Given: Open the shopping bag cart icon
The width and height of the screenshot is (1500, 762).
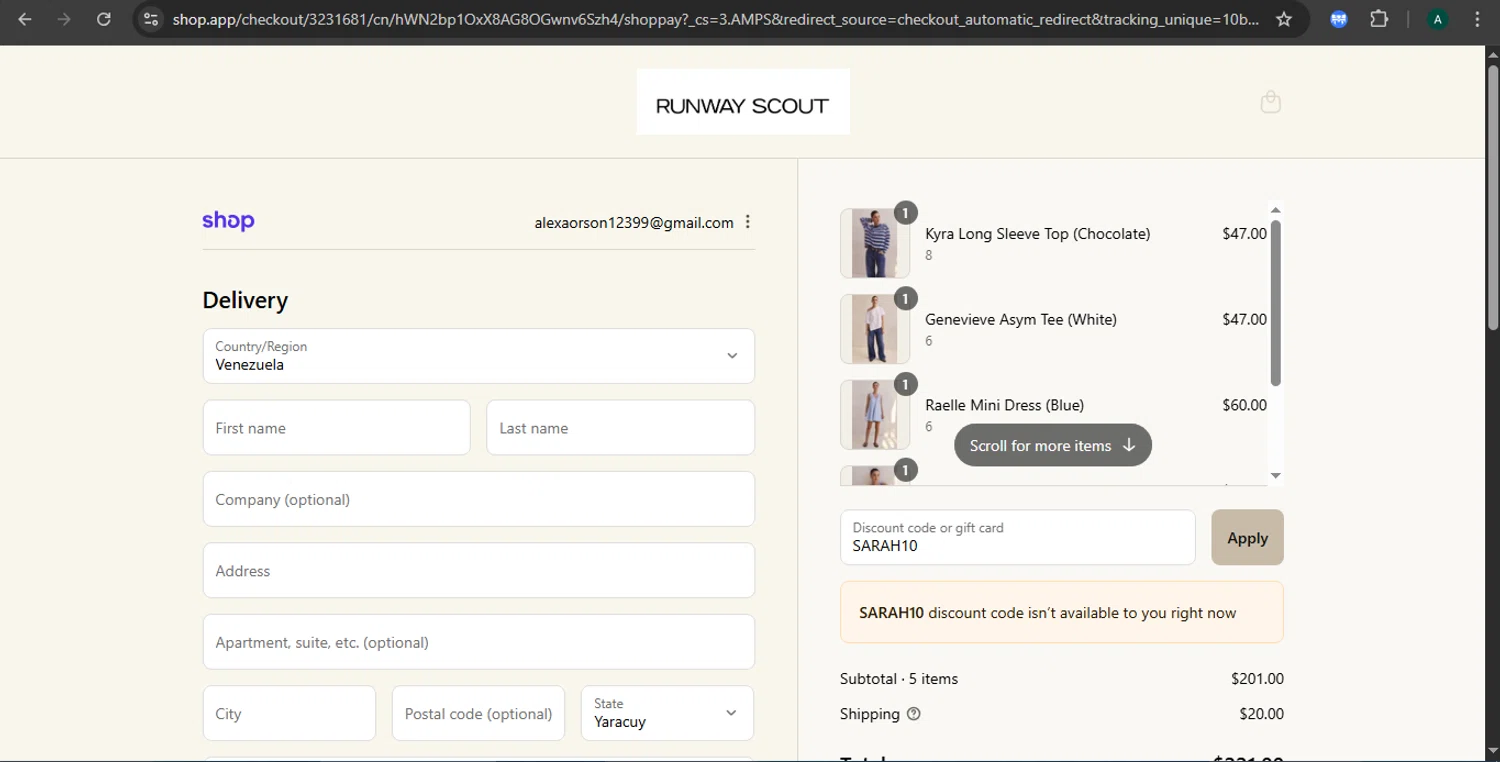Looking at the screenshot, I should pos(1270,102).
